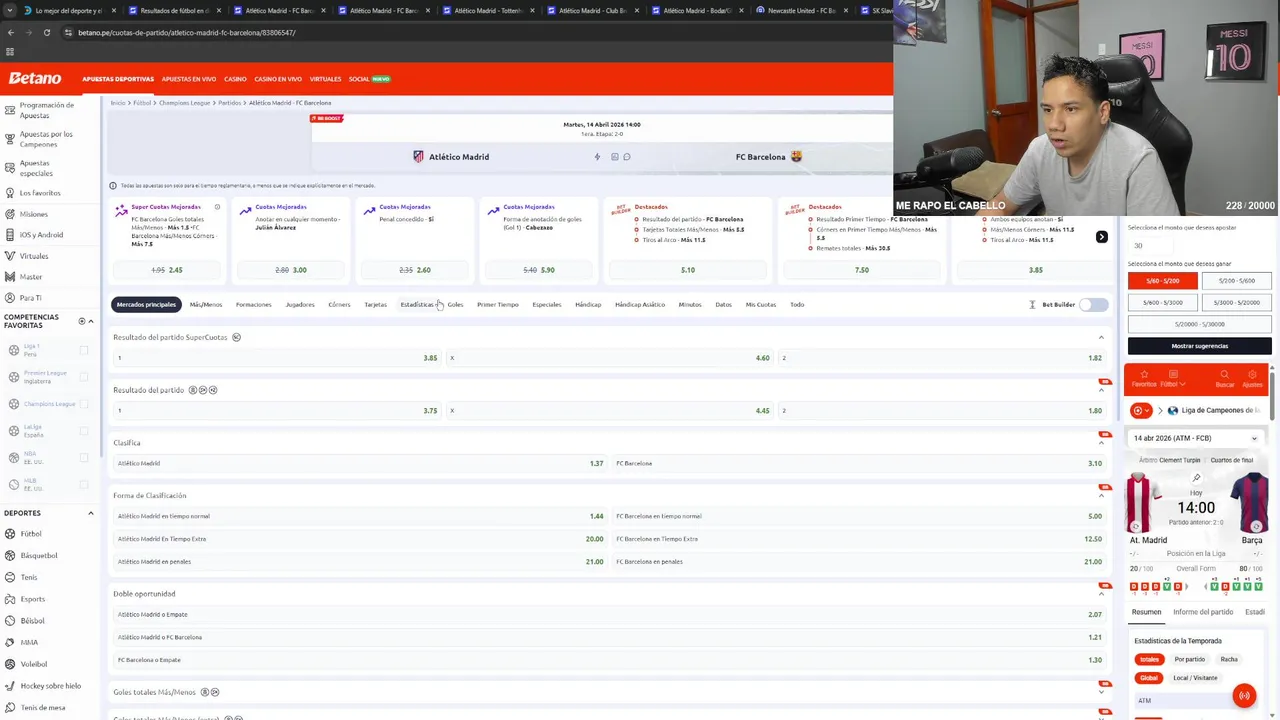Collapse Forma de Clasificación market

(1101, 496)
